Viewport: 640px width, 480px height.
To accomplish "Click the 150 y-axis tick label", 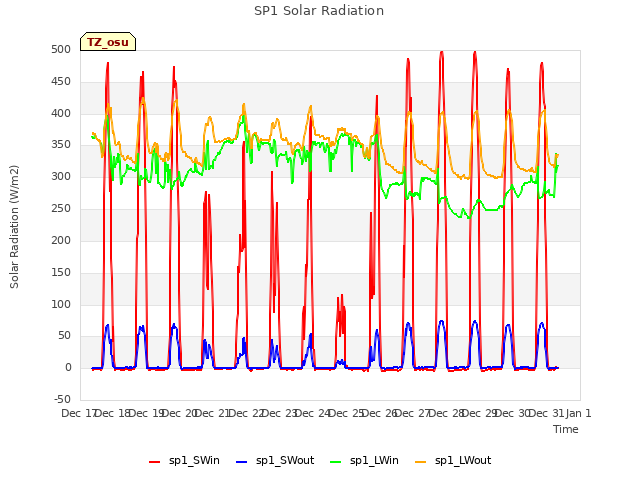I will tap(61, 272).
